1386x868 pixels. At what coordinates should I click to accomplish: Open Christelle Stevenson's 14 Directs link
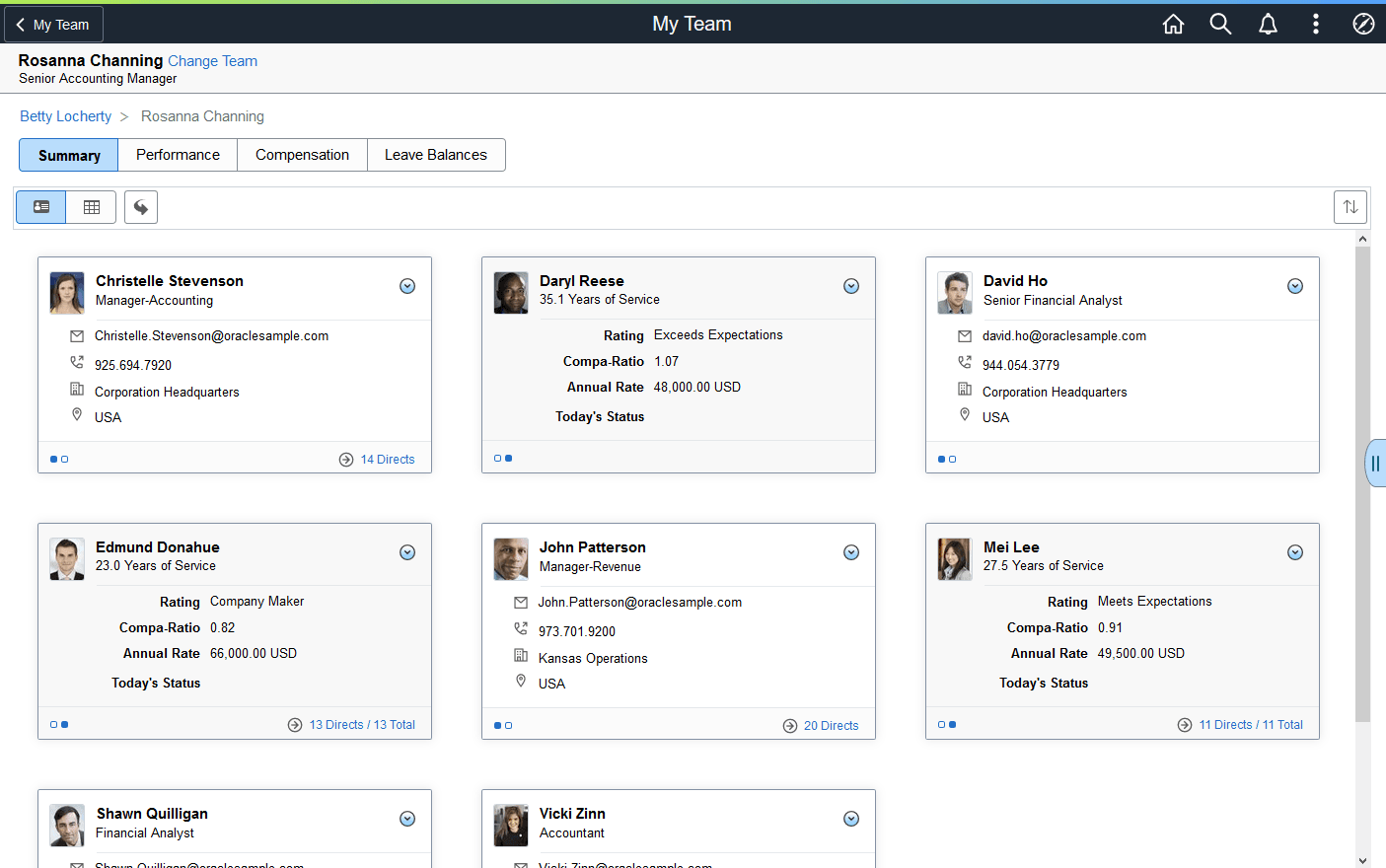(x=388, y=460)
